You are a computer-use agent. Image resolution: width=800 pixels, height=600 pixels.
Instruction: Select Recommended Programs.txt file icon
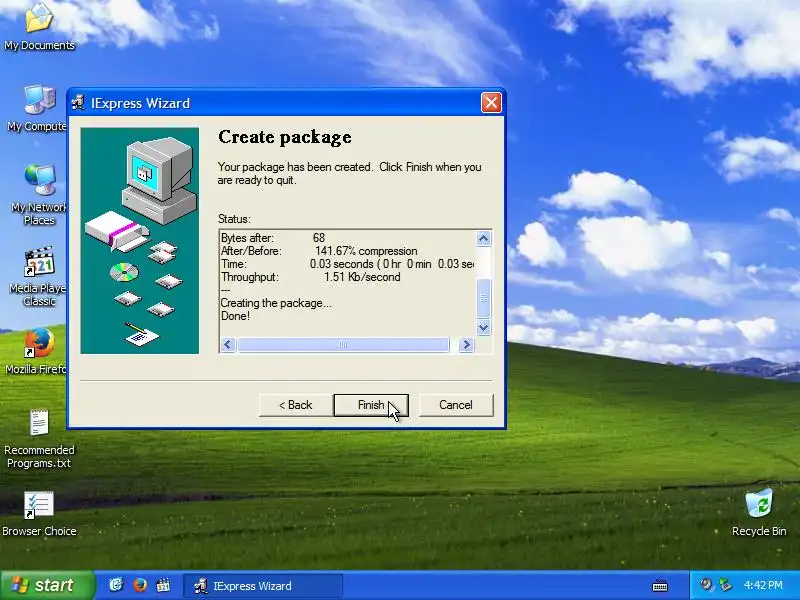coord(39,439)
